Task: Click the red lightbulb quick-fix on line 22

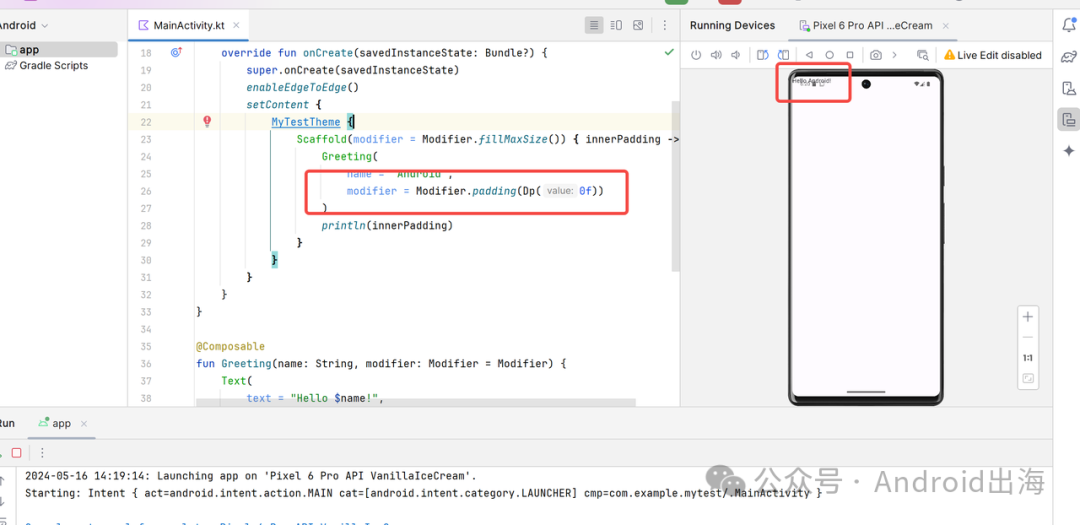Action: coord(206,121)
